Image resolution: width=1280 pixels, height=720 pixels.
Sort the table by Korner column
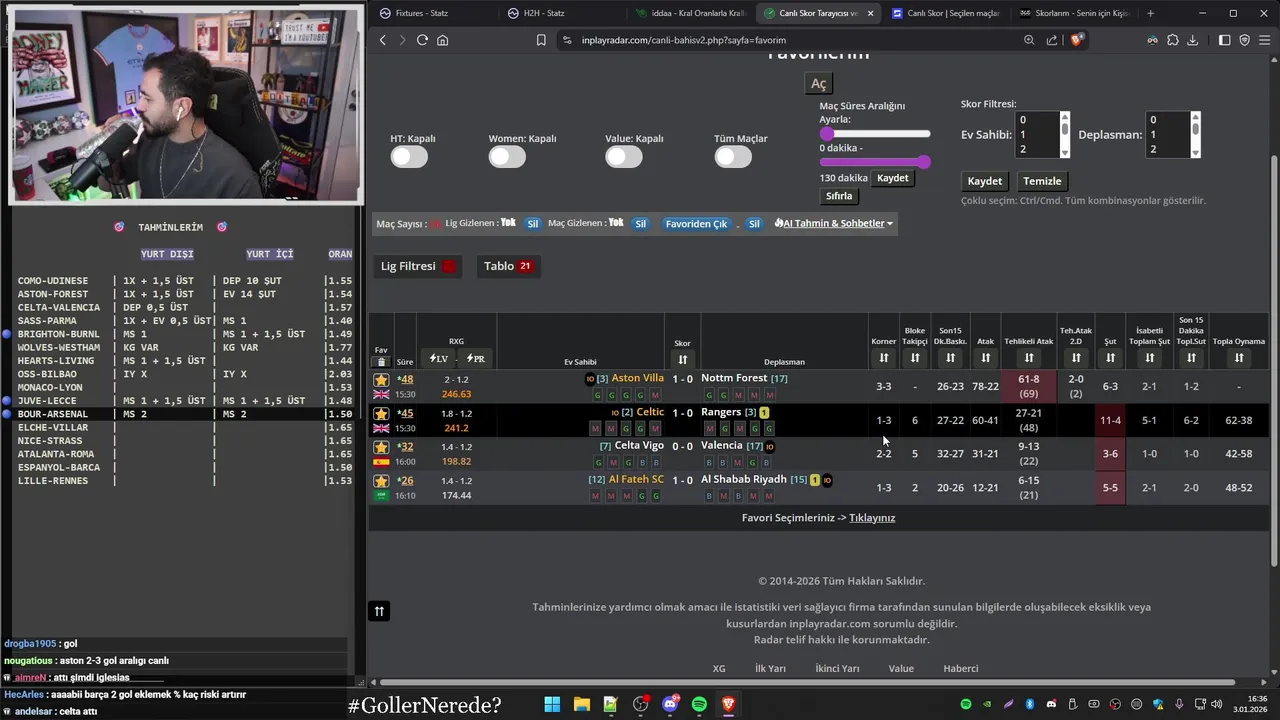click(x=884, y=358)
